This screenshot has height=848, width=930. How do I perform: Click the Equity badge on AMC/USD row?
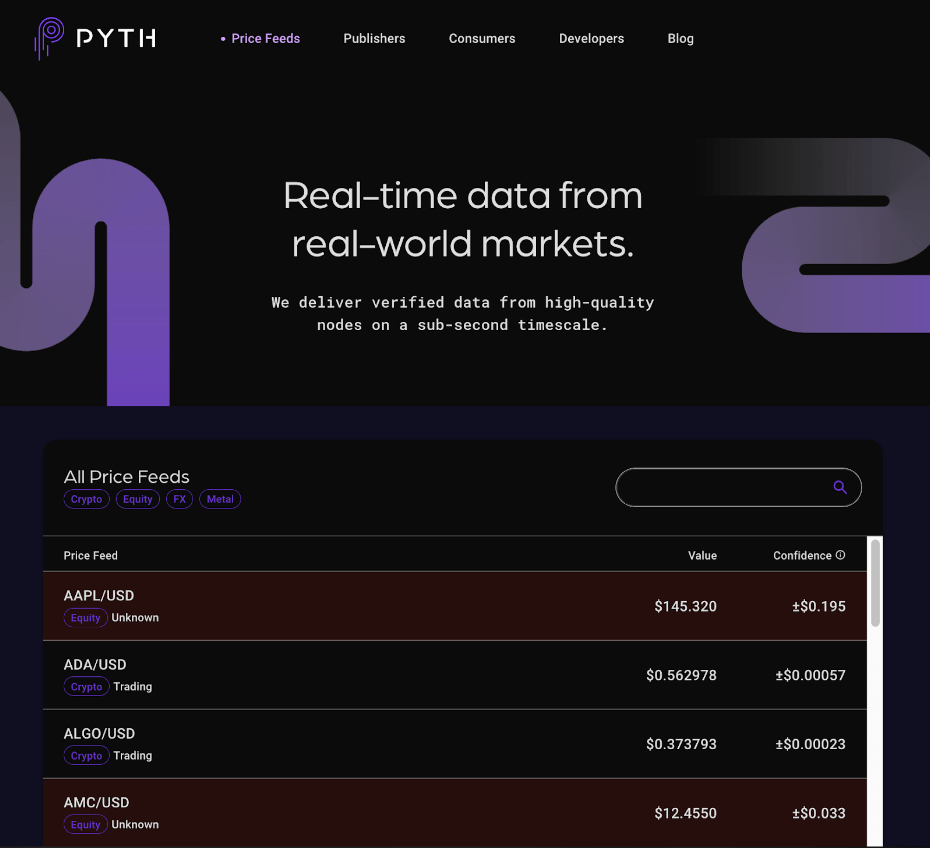(x=85, y=824)
